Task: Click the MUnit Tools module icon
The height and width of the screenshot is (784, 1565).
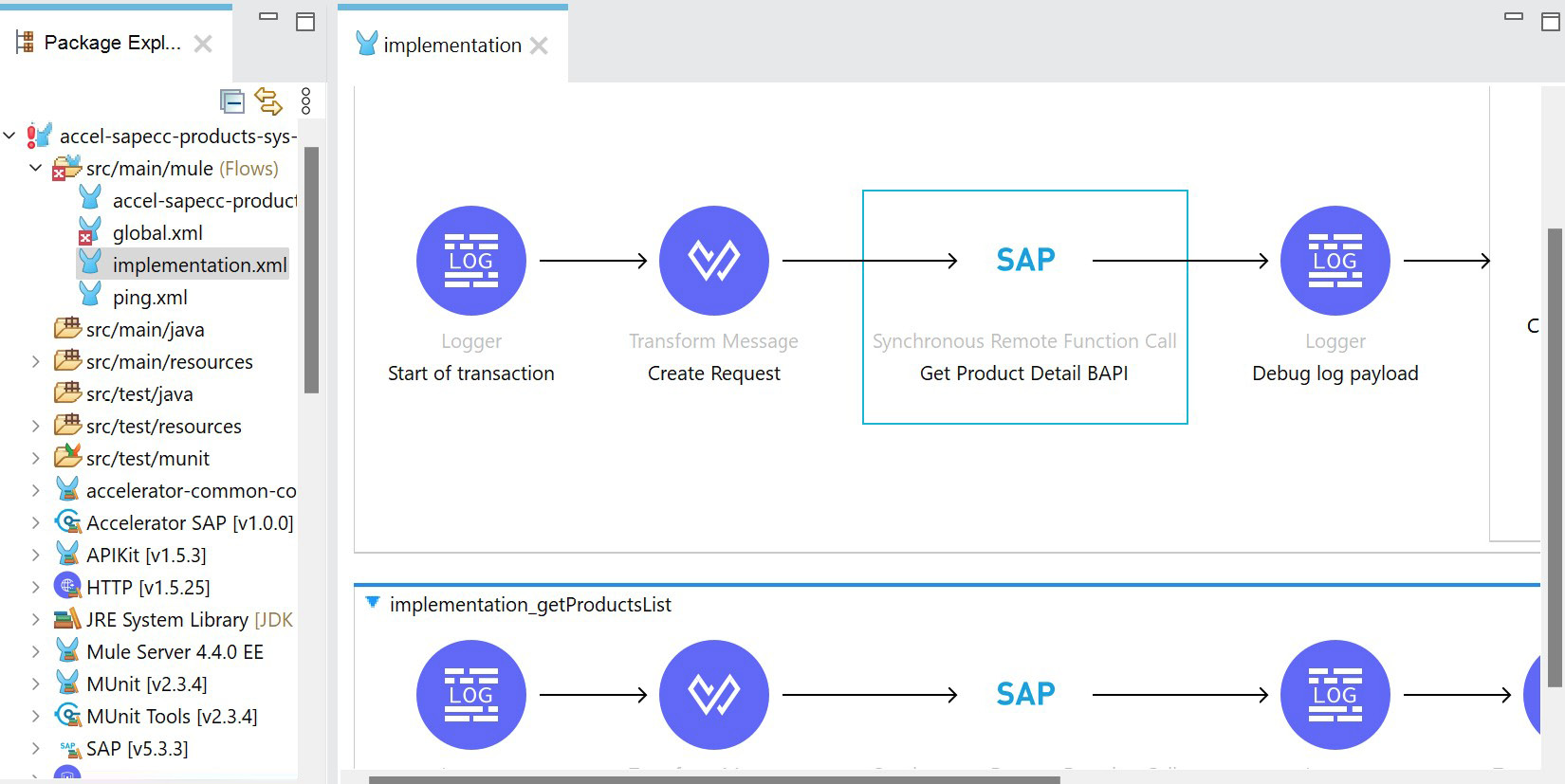Action: click(x=67, y=715)
